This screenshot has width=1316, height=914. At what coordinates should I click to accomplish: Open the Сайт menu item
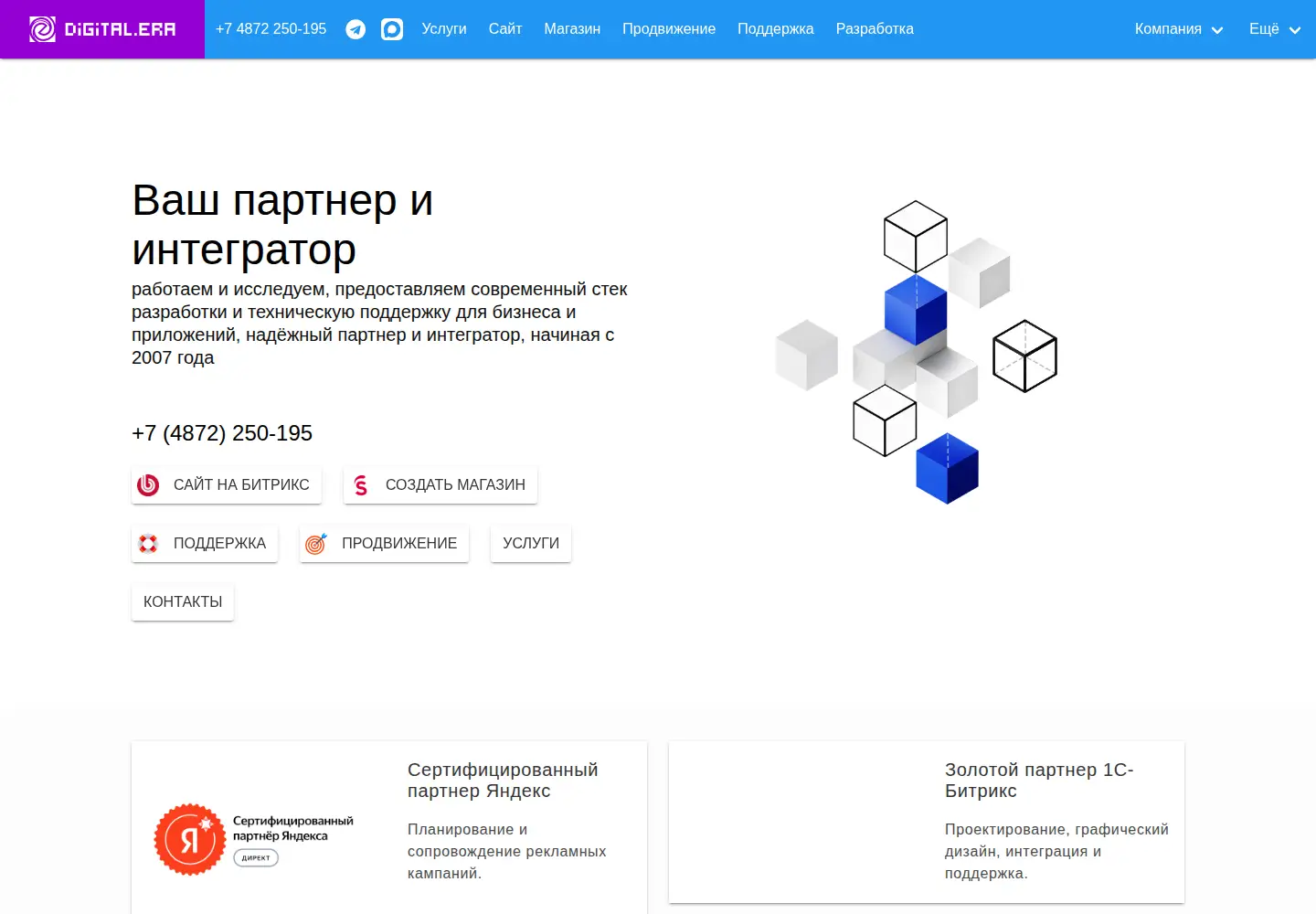[505, 29]
